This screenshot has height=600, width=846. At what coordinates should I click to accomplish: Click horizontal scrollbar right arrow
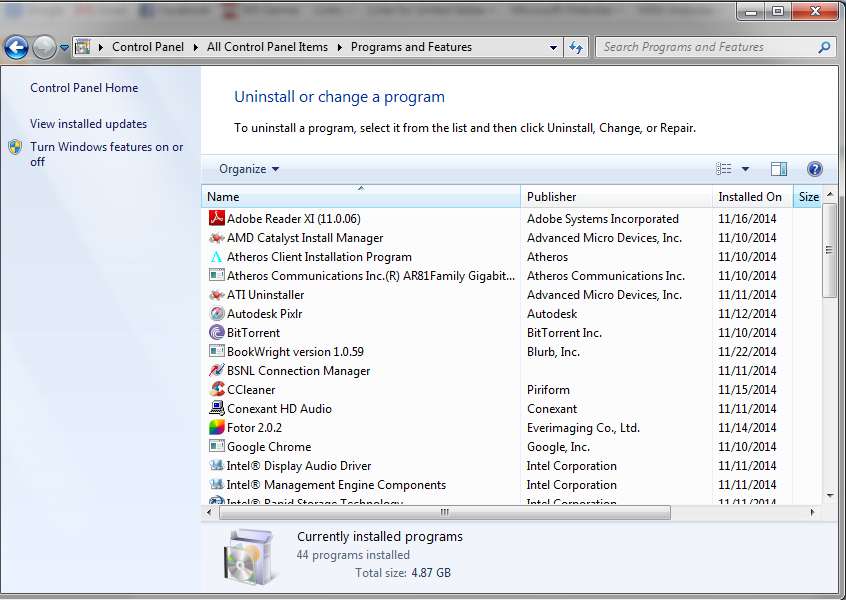pos(812,512)
